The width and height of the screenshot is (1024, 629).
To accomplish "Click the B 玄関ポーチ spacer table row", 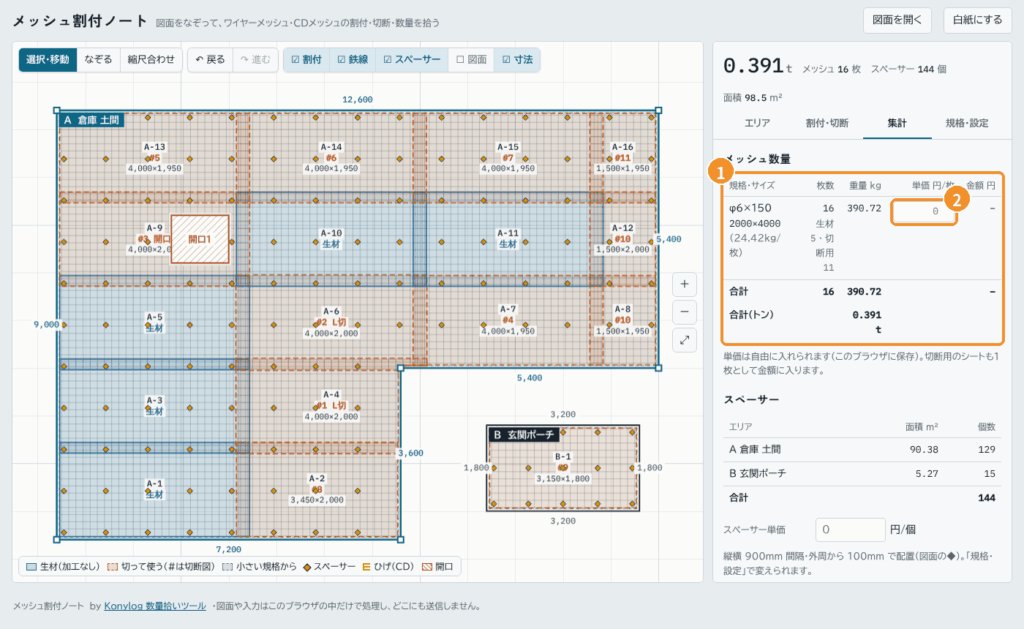I will [x=862, y=474].
